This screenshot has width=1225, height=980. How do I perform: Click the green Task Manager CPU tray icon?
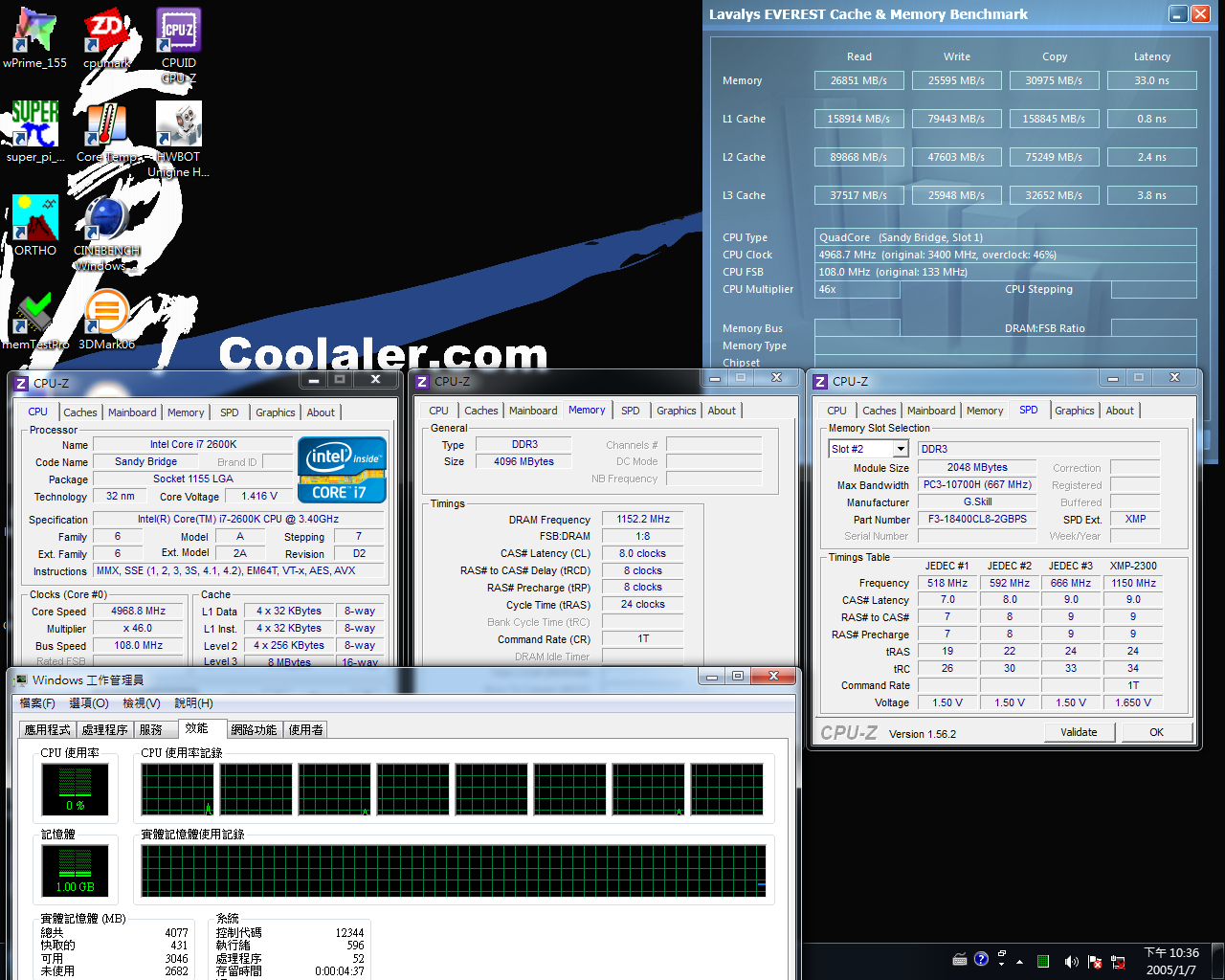1043,961
